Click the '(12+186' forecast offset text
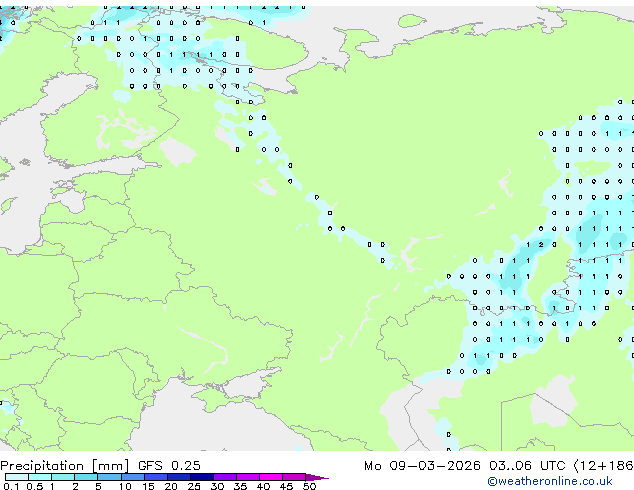Image resolution: width=634 pixels, height=490 pixels. click(x=604, y=466)
